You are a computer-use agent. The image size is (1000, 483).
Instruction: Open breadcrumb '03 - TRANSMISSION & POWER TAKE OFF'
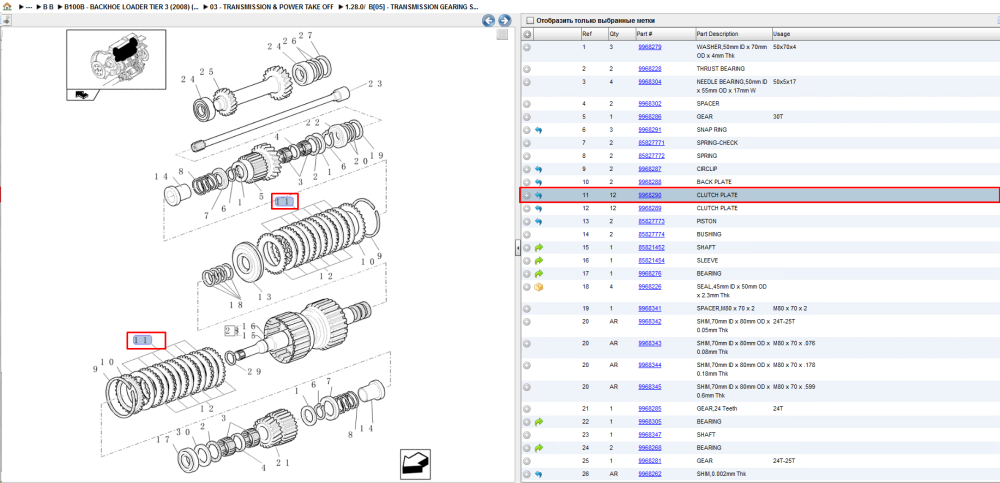(272, 6)
